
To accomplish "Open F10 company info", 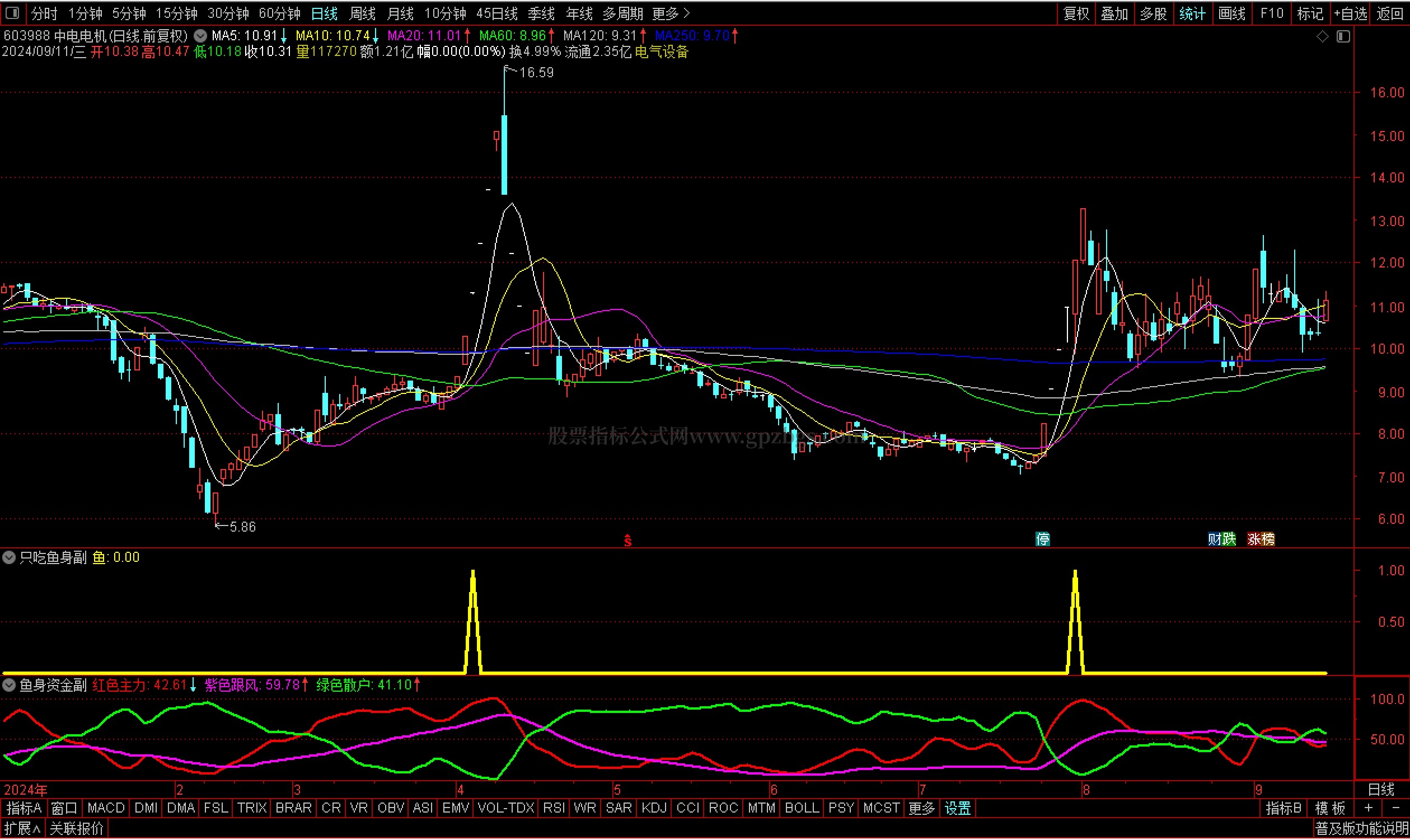I will pyautogui.click(x=1272, y=13).
